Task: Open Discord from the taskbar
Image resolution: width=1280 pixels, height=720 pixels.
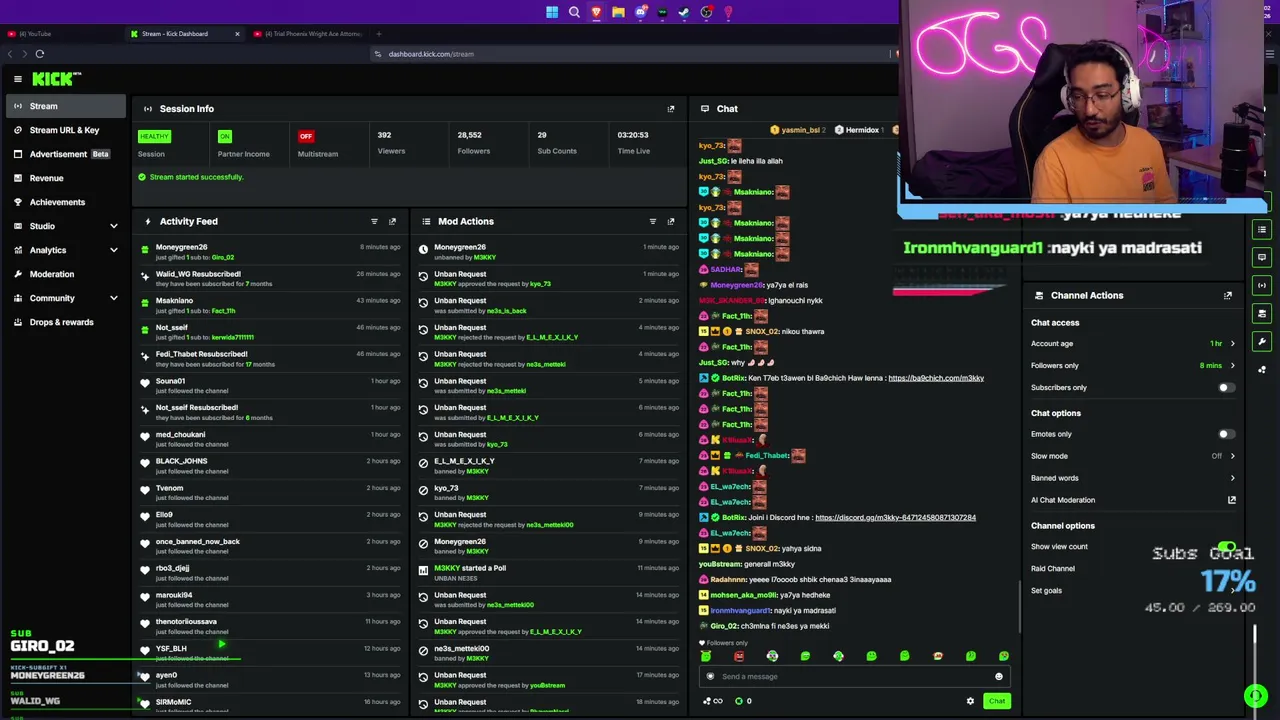Action: point(640,12)
